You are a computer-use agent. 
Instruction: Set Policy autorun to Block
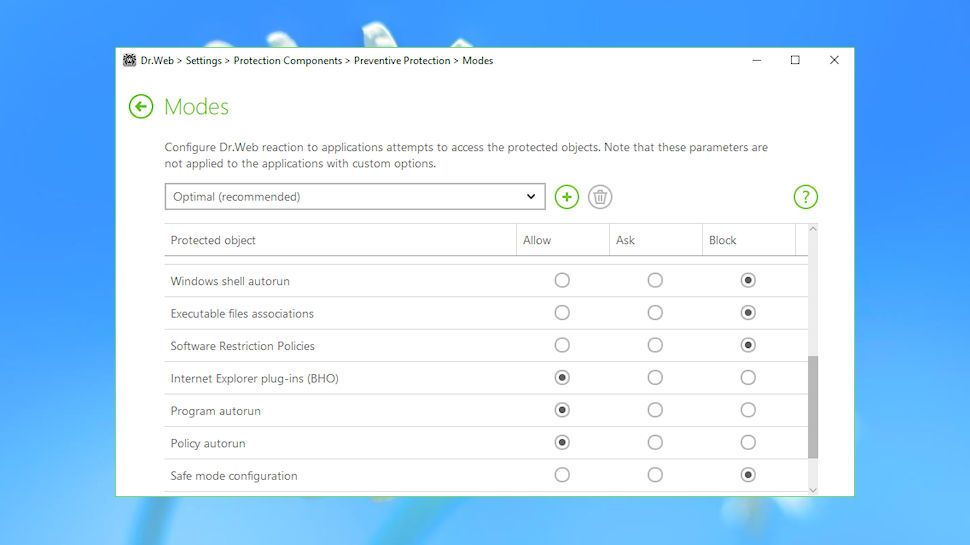tap(748, 442)
